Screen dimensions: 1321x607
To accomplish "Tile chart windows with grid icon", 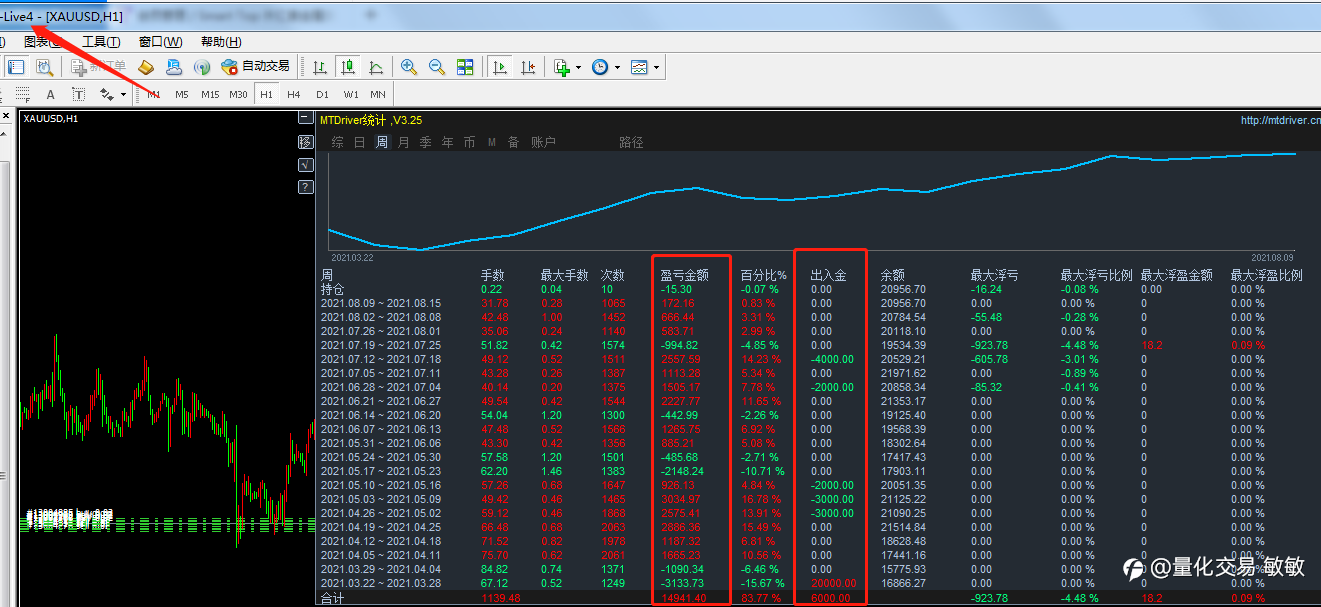I will [x=465, y=67].
